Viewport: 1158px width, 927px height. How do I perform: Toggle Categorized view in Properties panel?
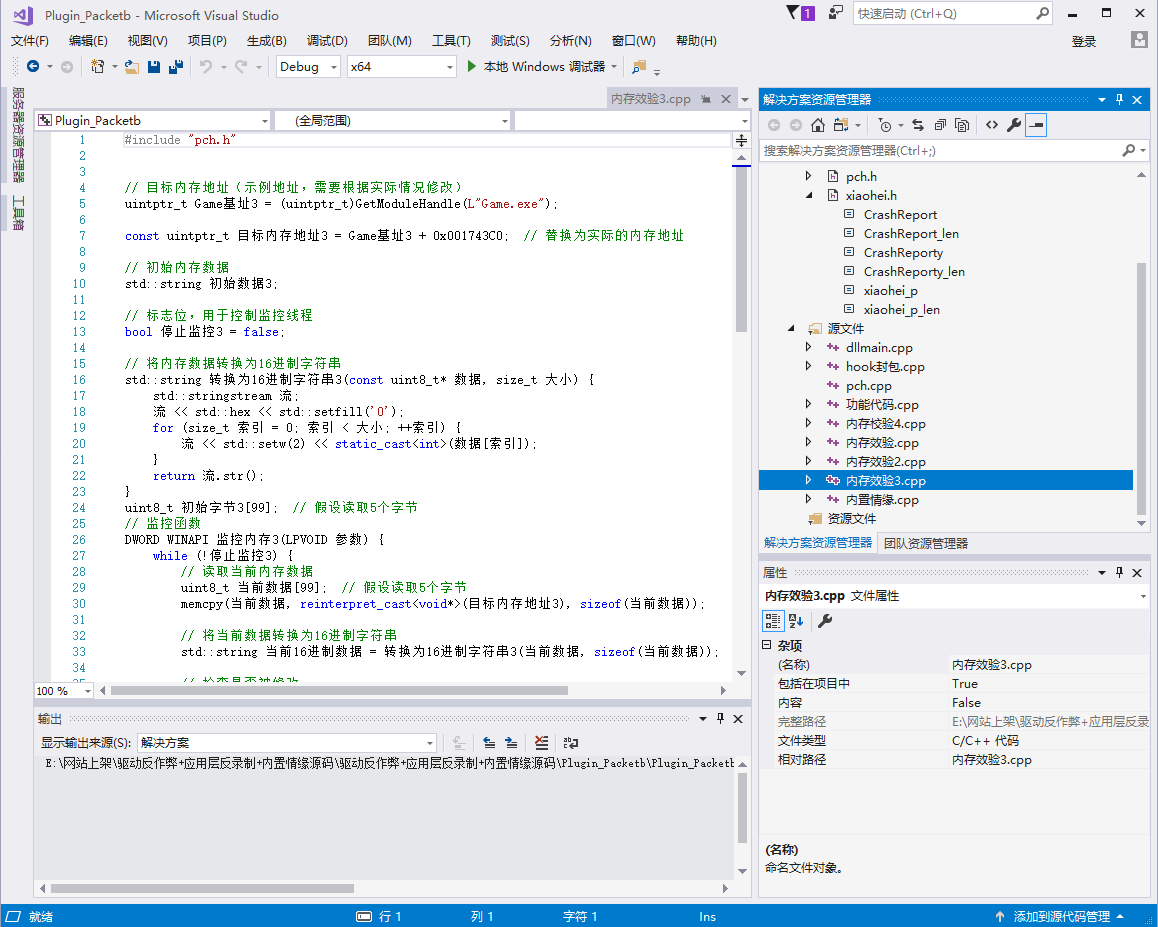click(x=772, y=621)
